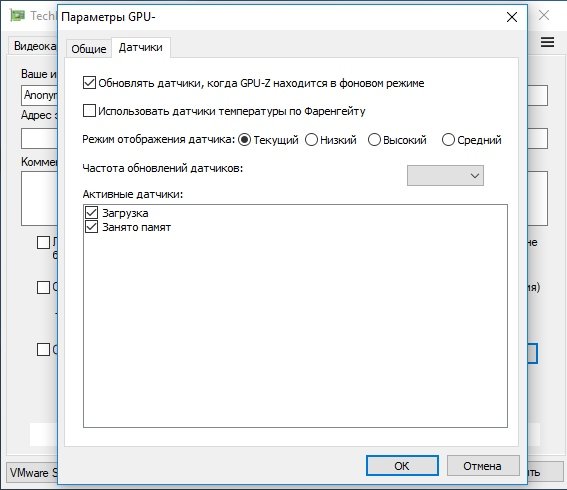The height and width of the screenshot is (490, 567).
Task: Choose the Высокий sensor display mode
Action: pyautogui.click(x=374, y=140)
